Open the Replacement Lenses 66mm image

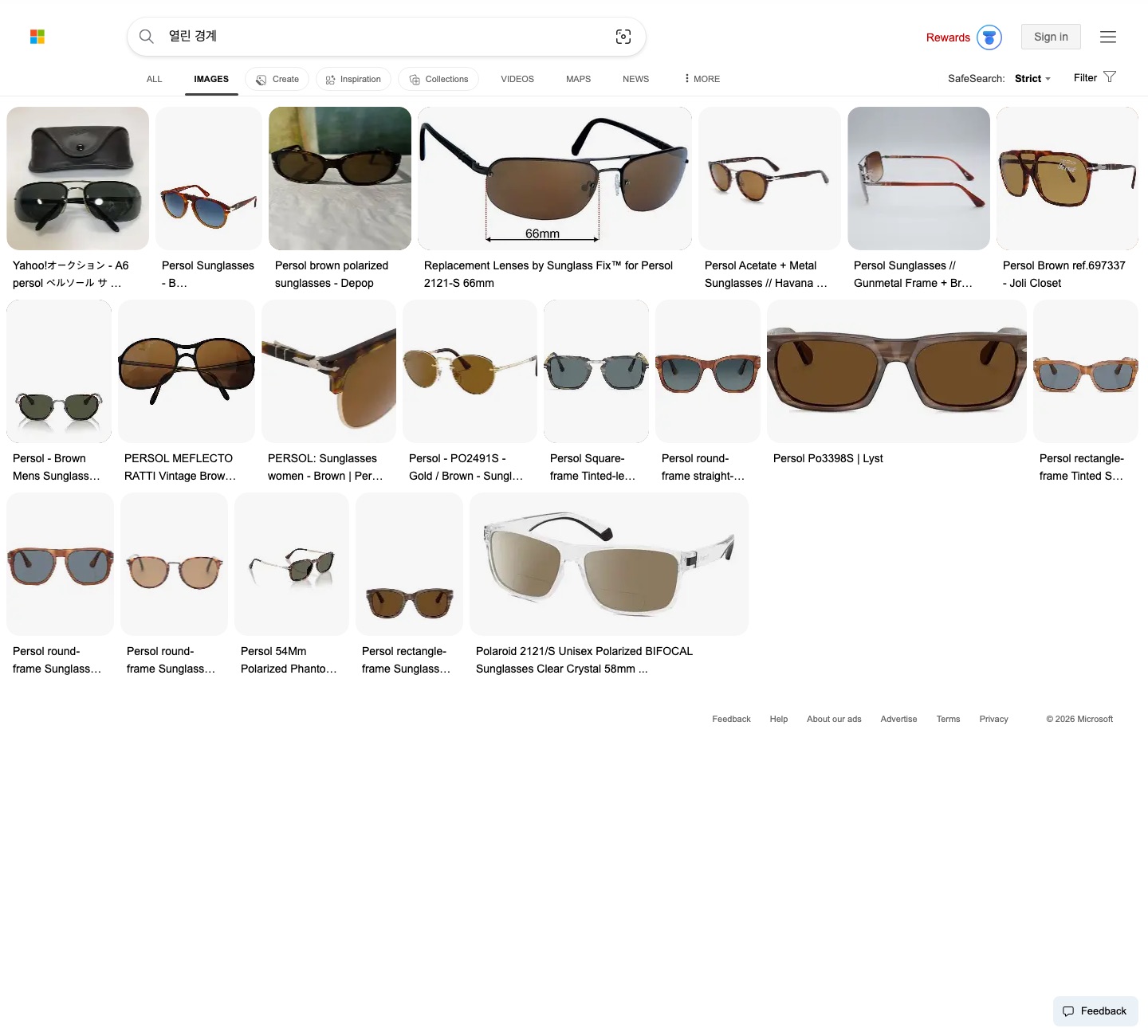pyautogui.click(x=555, y=179)
